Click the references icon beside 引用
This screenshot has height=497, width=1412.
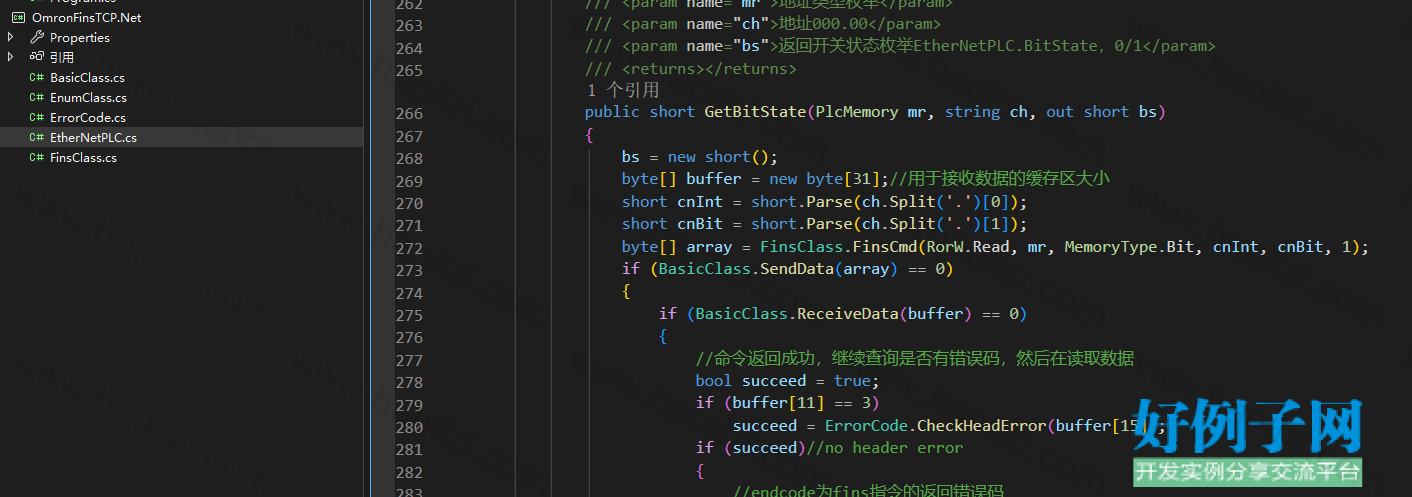[x=37, y=57]
